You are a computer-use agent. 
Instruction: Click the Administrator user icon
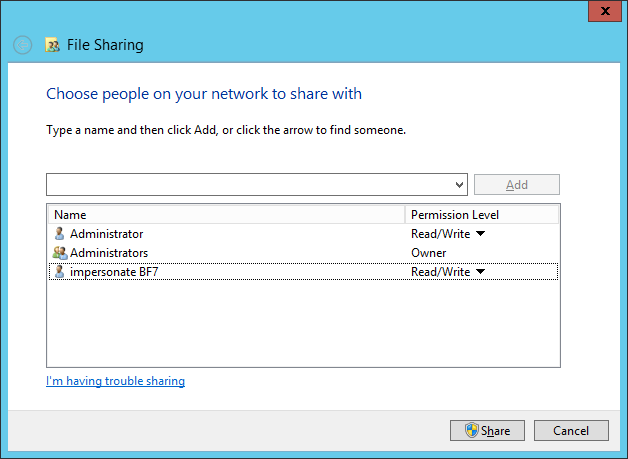coord(60,234)
